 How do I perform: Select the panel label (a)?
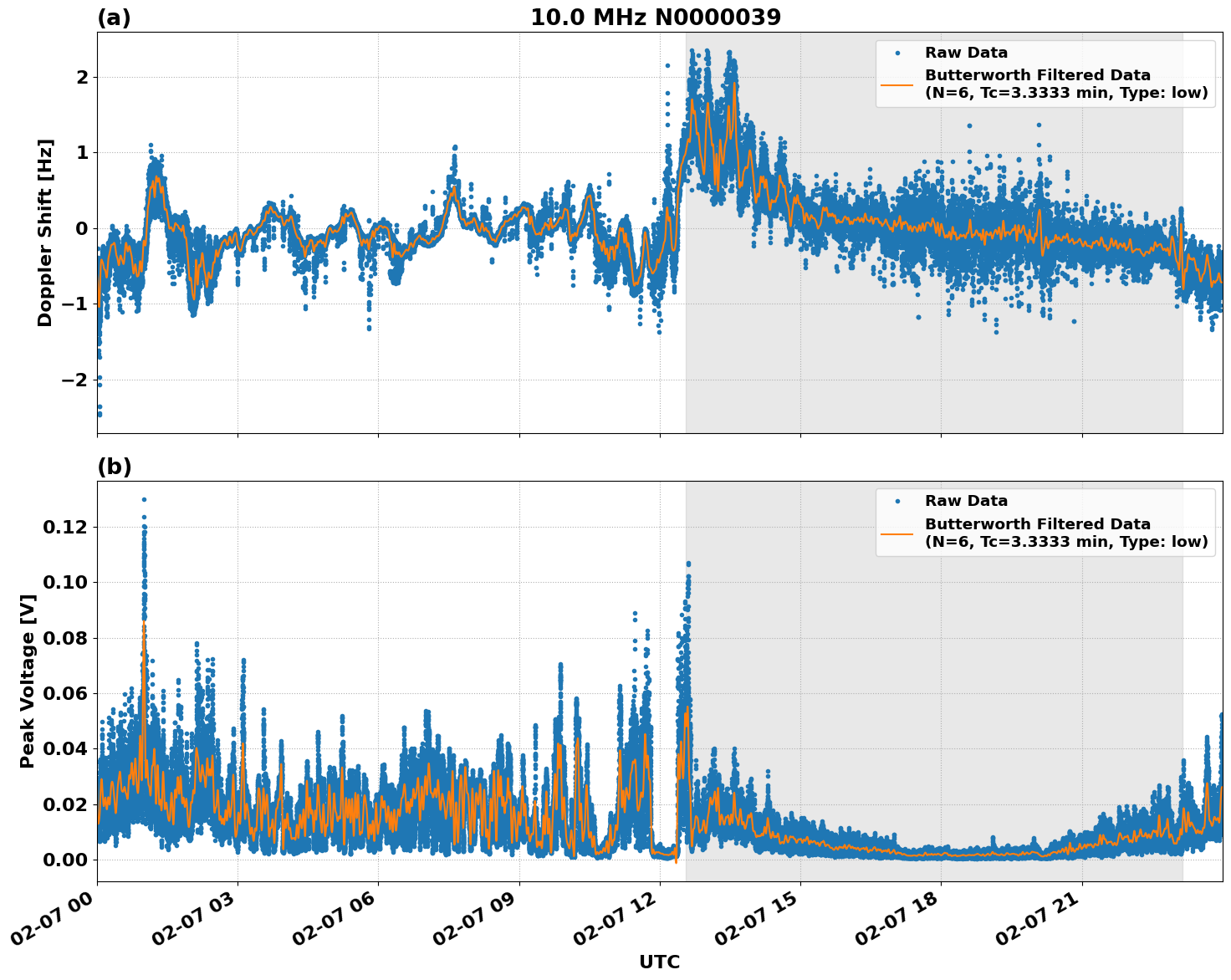coord(115,15)
